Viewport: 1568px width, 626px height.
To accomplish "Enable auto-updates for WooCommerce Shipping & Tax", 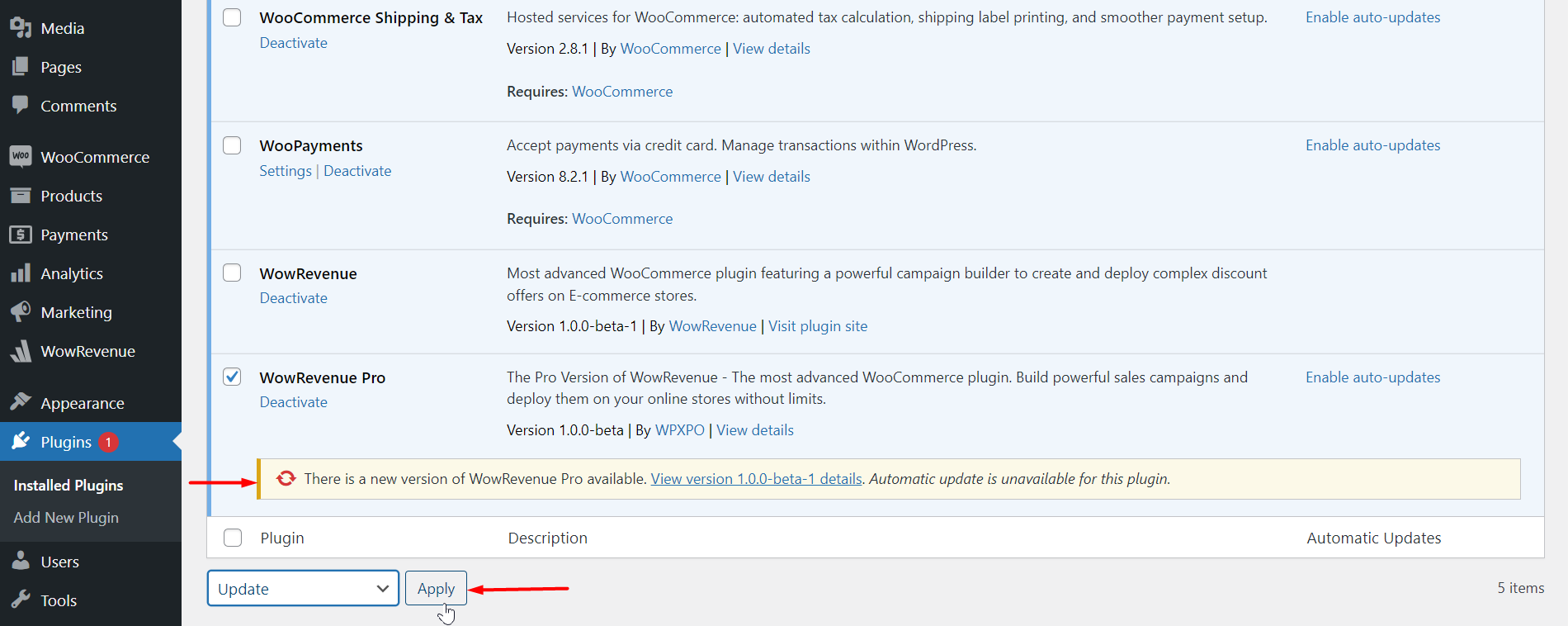I will point(1372,17).
